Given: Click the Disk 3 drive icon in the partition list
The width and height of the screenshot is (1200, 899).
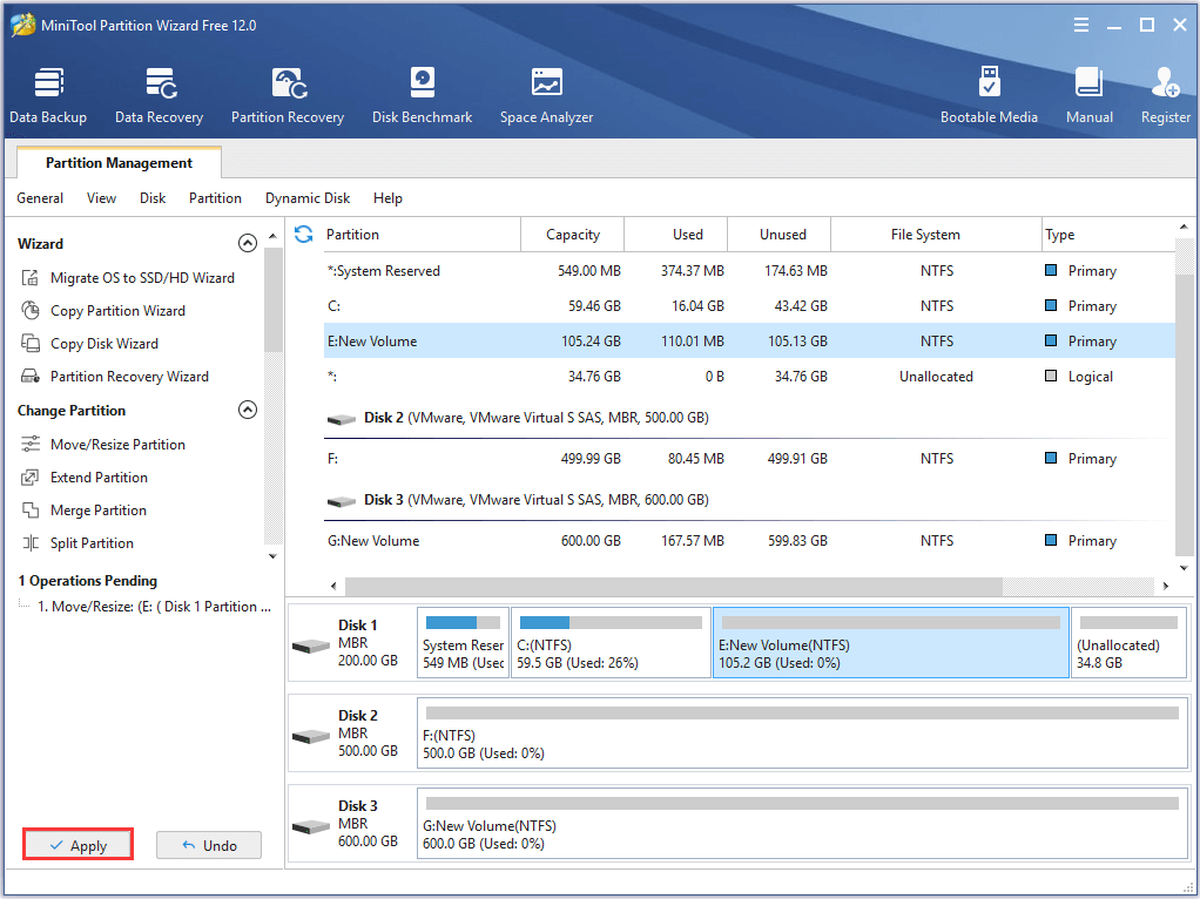Looking at the screenshot, I should 341,501.
